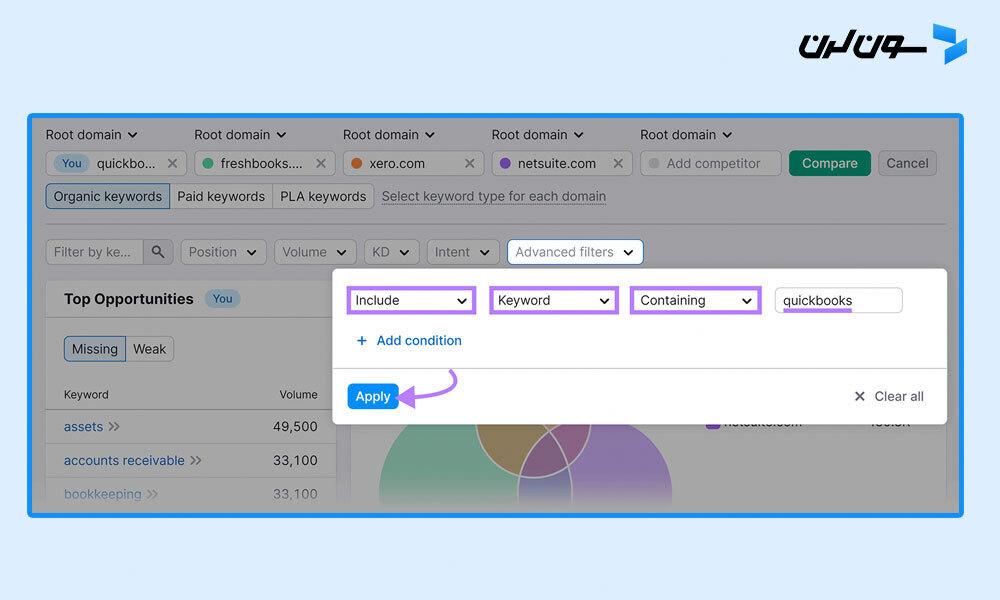Click the Cancel button
Screen dimensions: 1000x600
click(x=908, y=163)
